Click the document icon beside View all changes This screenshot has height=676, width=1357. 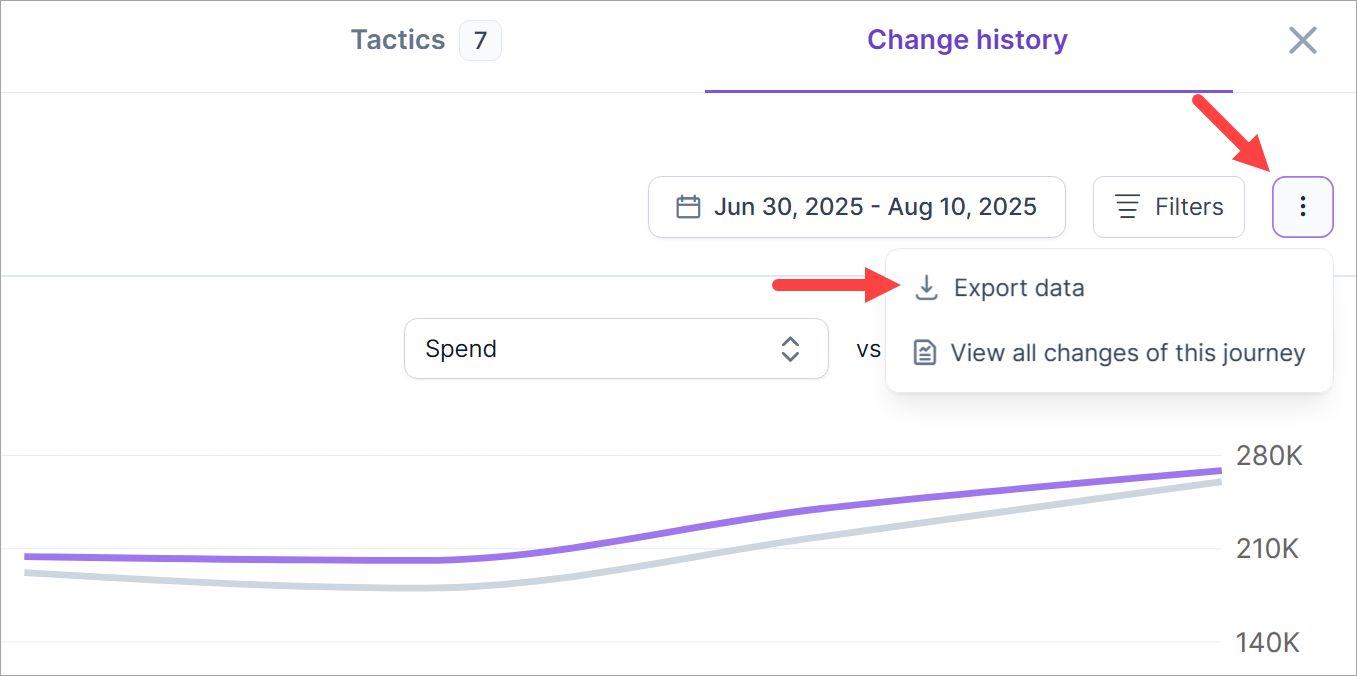click(926, 353)
